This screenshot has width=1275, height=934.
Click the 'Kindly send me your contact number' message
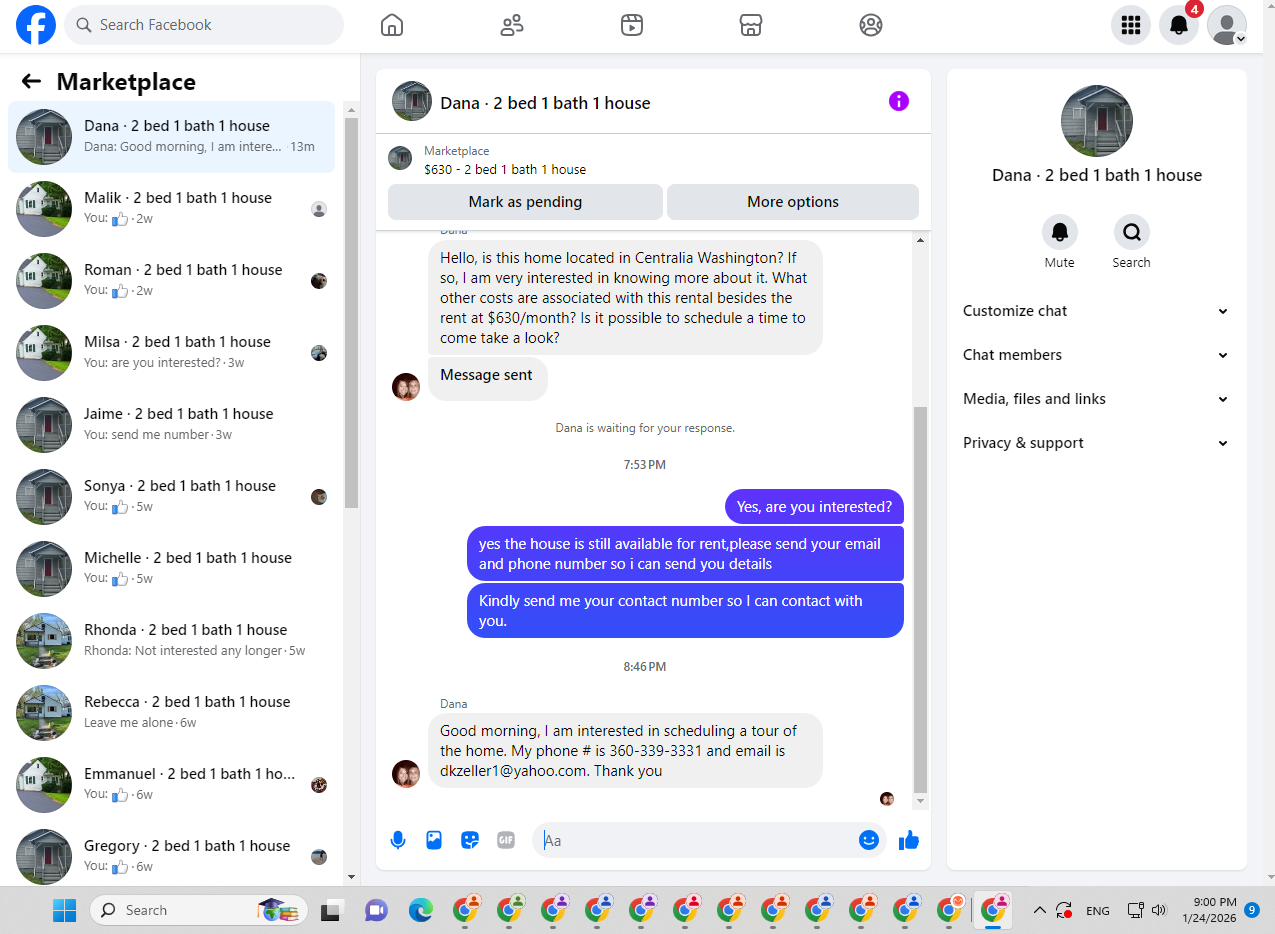685,610
